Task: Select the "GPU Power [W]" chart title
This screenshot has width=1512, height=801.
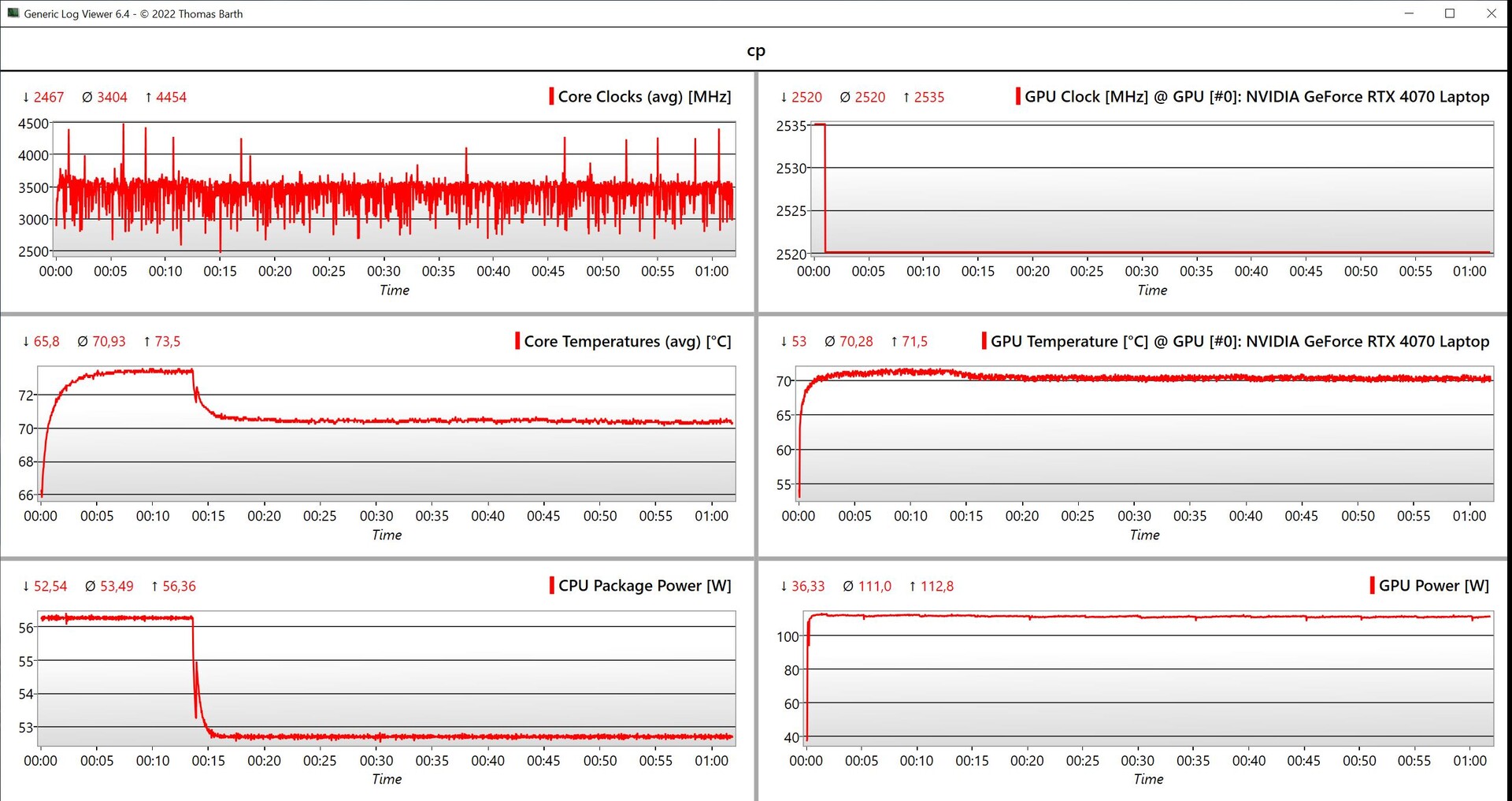Action: click(1434, 586)
